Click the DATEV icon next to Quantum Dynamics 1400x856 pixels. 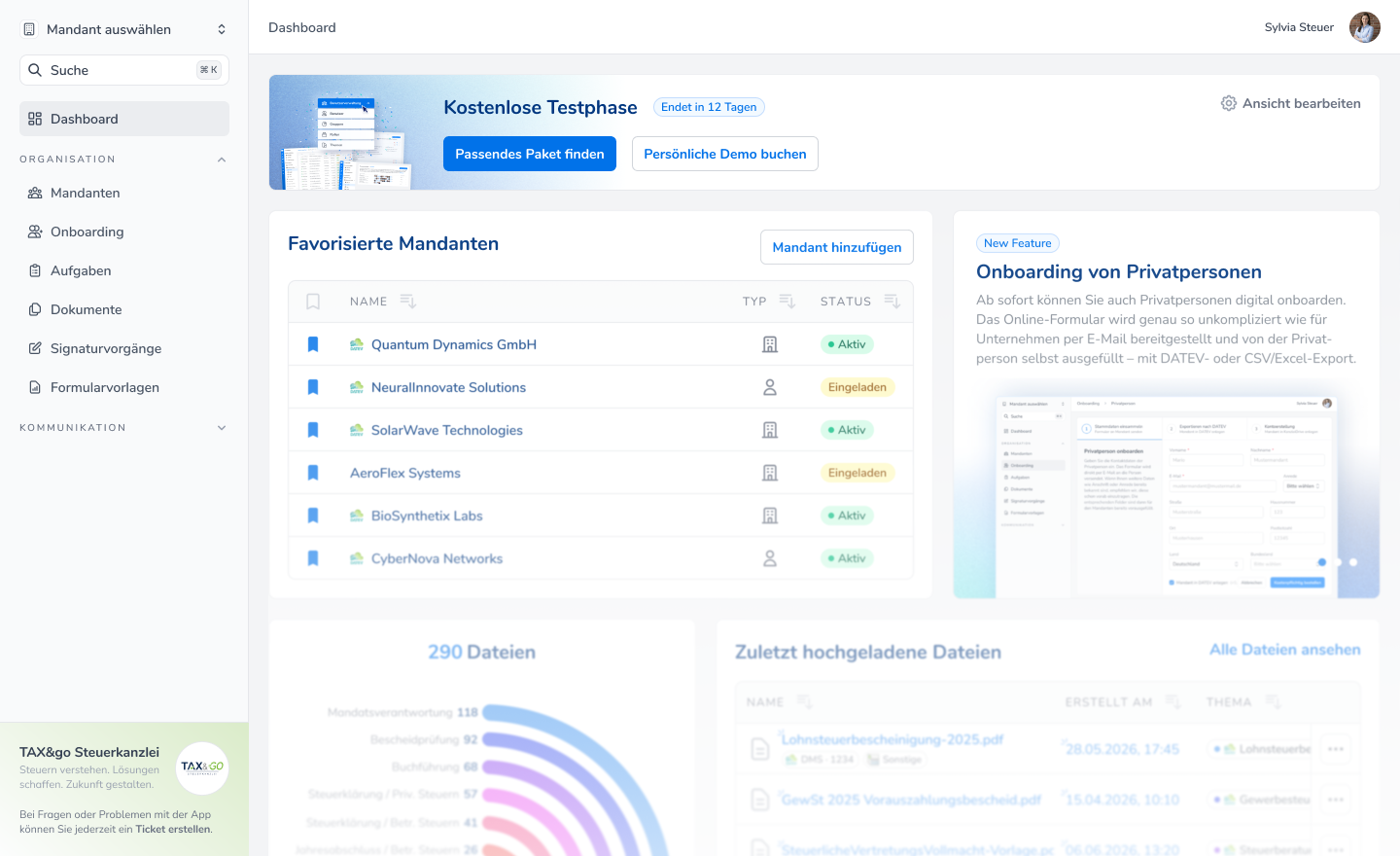coord(357,344)
